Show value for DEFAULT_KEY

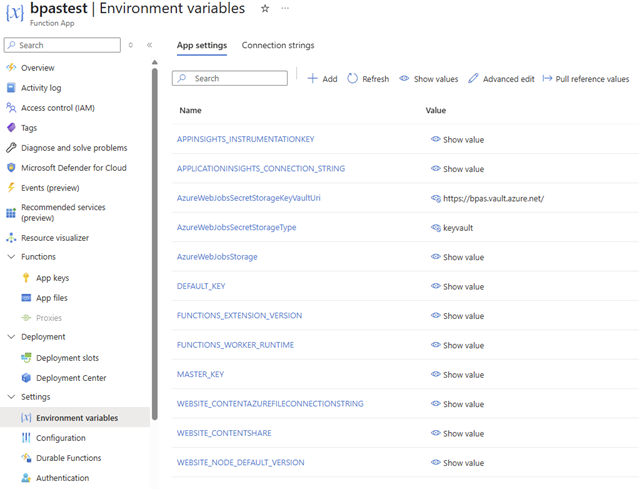[457, 286]
